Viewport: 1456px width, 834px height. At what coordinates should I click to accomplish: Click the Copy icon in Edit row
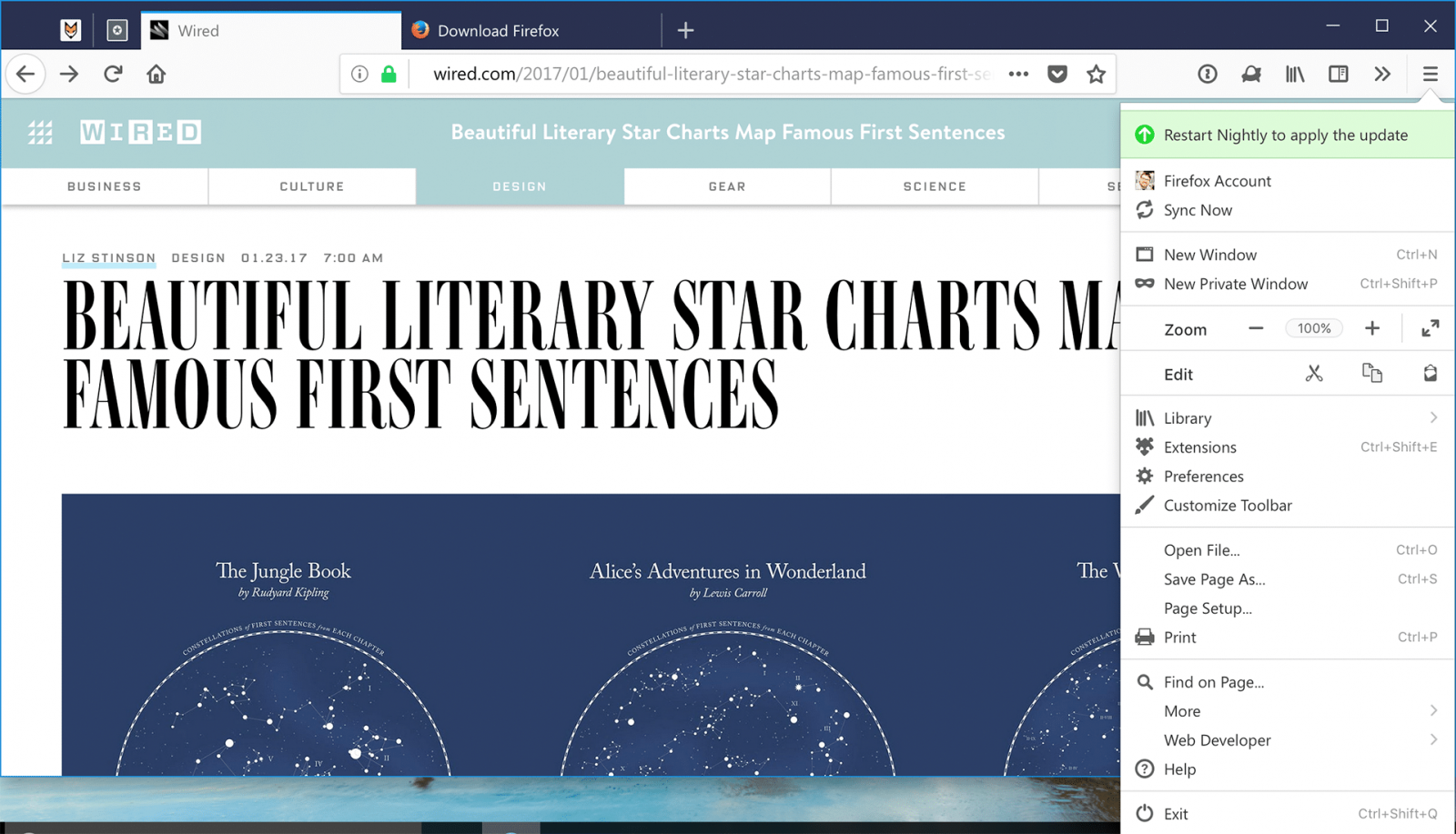pos(1371,374)
